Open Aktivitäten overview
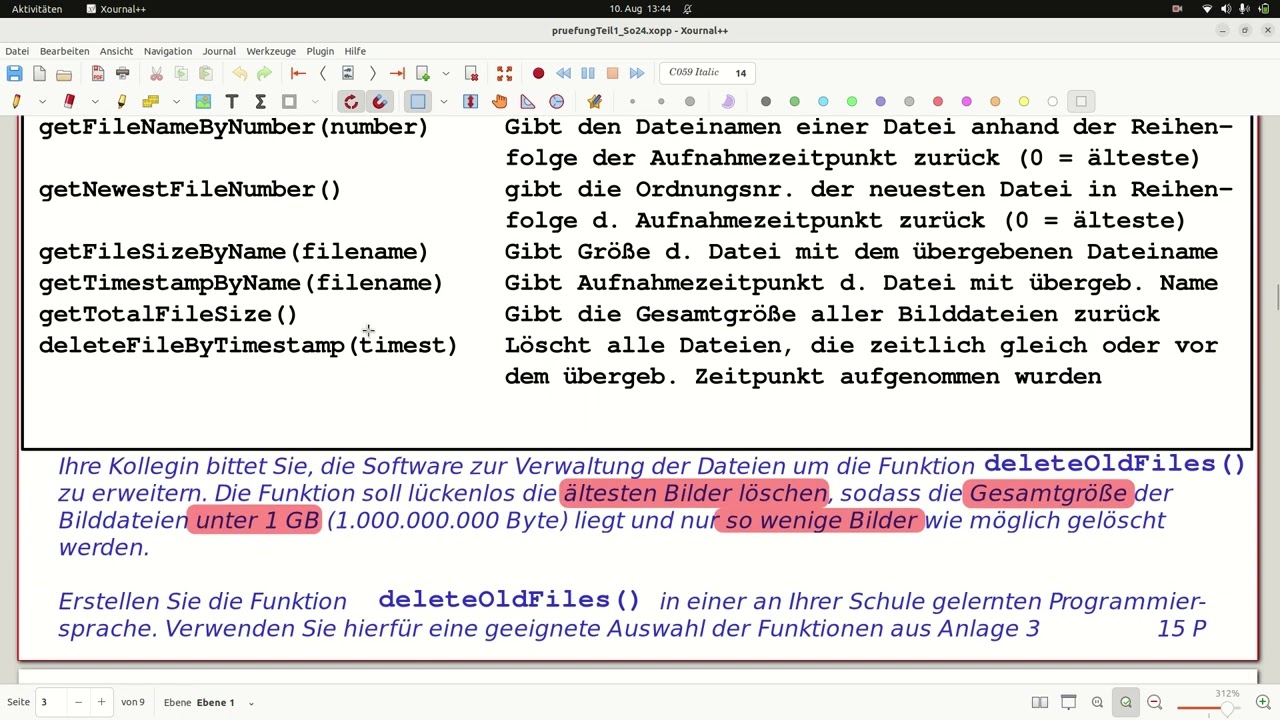The height and width of the screenshot is (720, 1280). pos(37,9)
